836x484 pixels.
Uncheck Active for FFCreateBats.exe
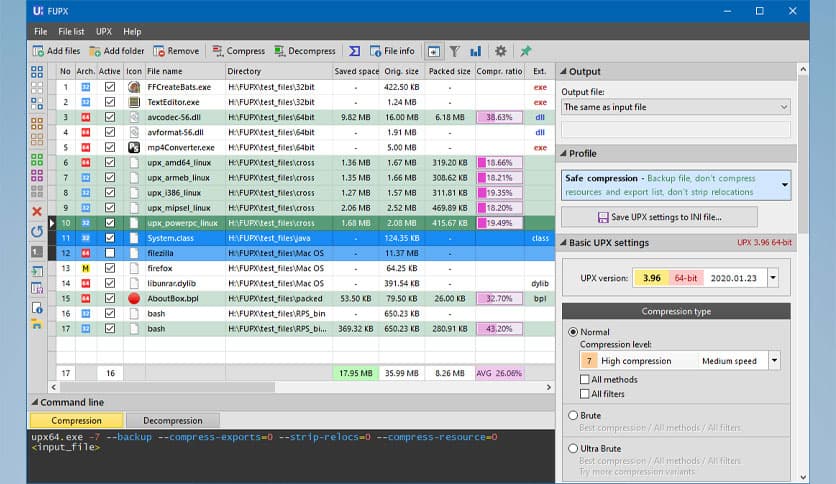tap(110, 87)
